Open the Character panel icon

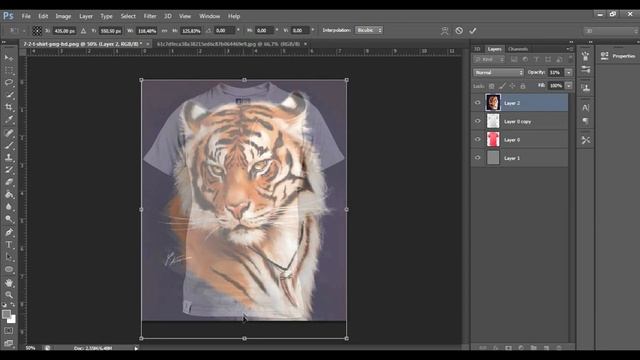point(585,108)
